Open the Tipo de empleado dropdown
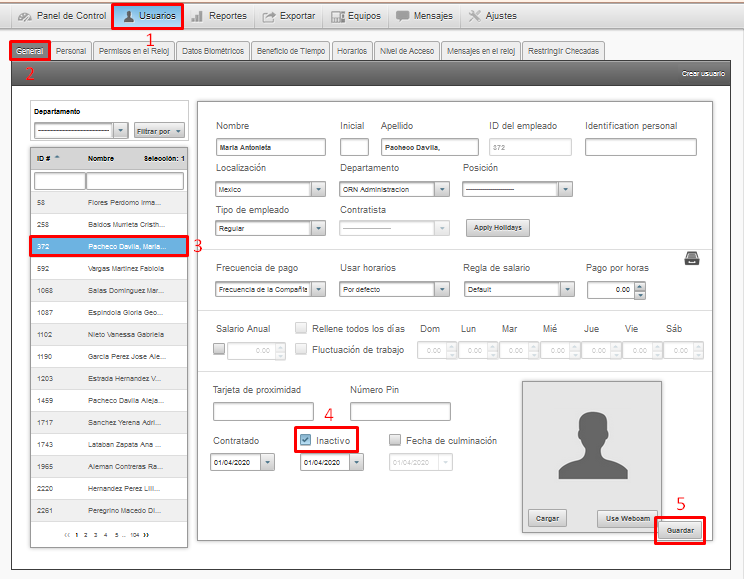Screen dimensions: 744x579 pos(318,228)
